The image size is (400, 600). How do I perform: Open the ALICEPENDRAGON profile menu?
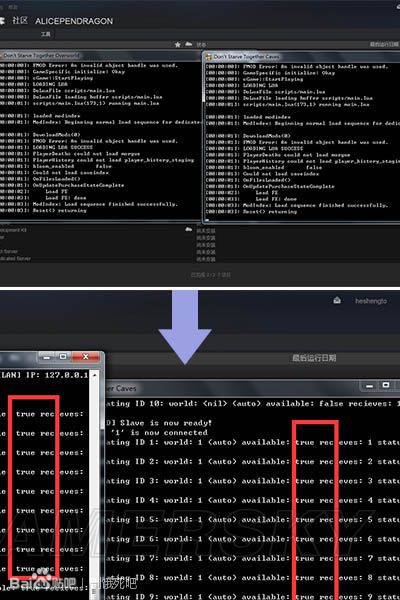74,21
